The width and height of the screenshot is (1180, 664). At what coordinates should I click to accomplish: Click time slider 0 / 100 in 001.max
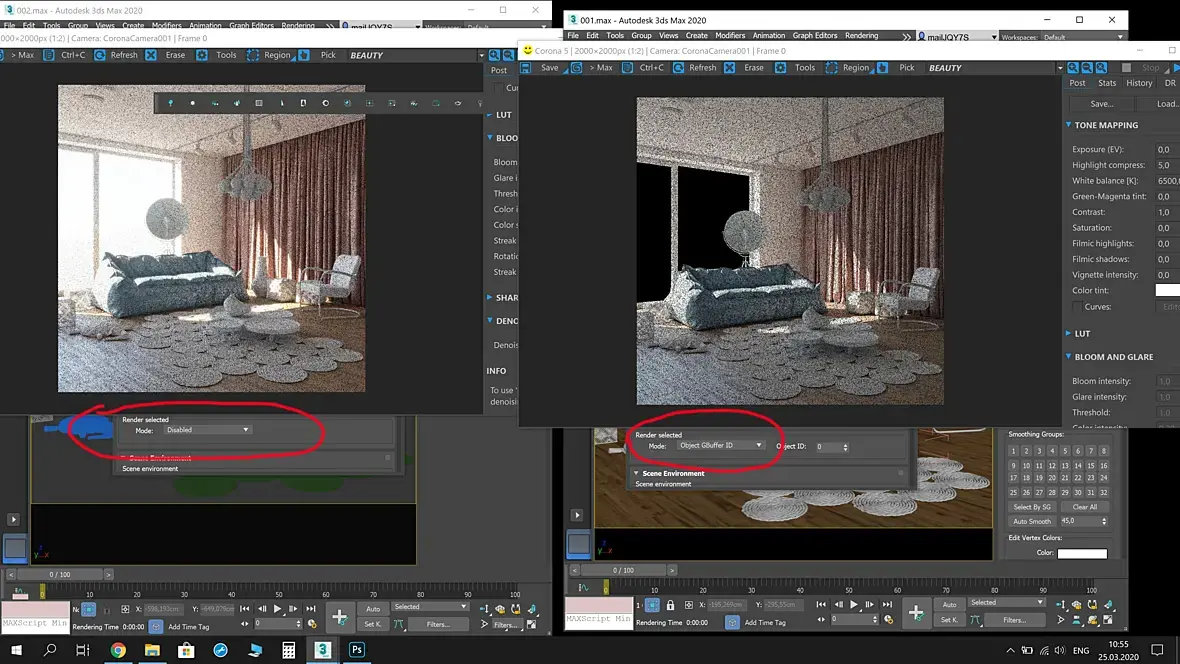(x=624, y=571)
